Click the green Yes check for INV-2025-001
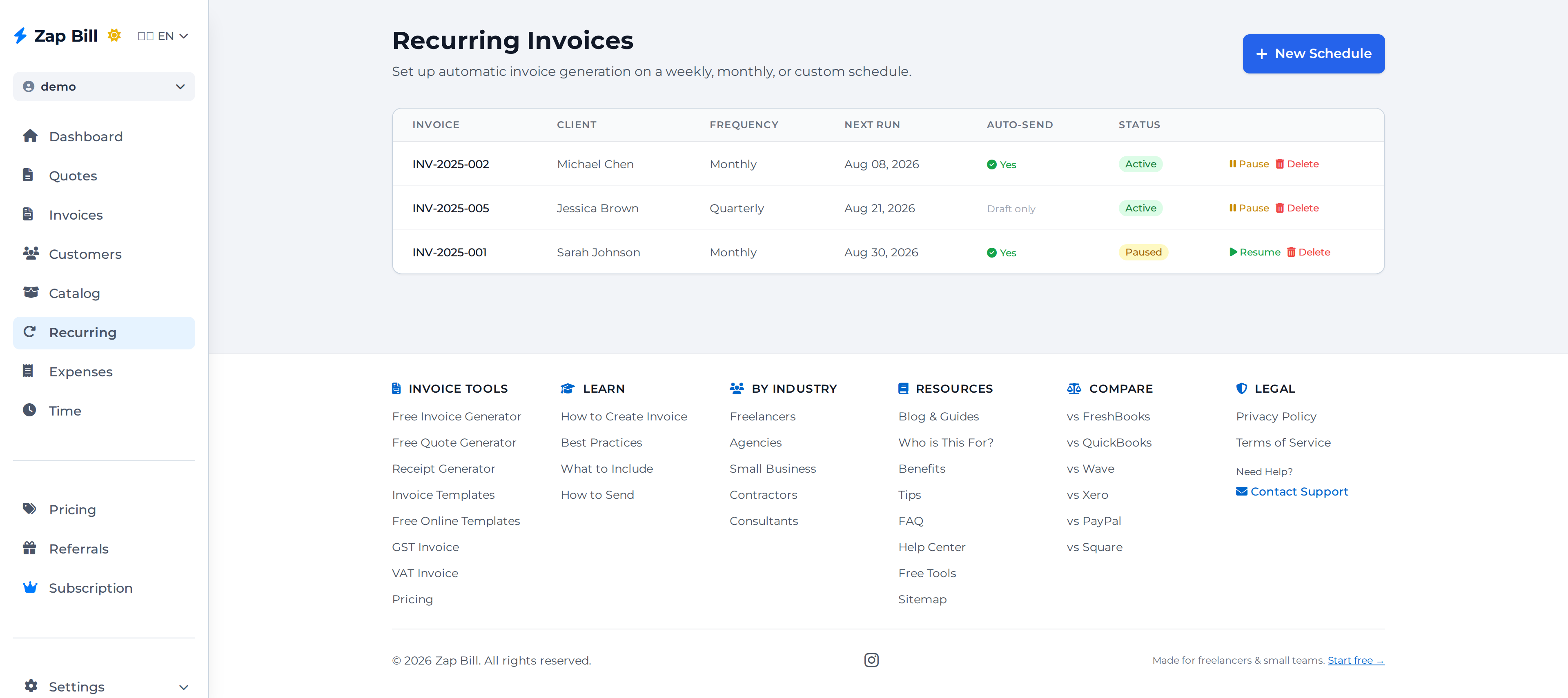 point(1001,253)
